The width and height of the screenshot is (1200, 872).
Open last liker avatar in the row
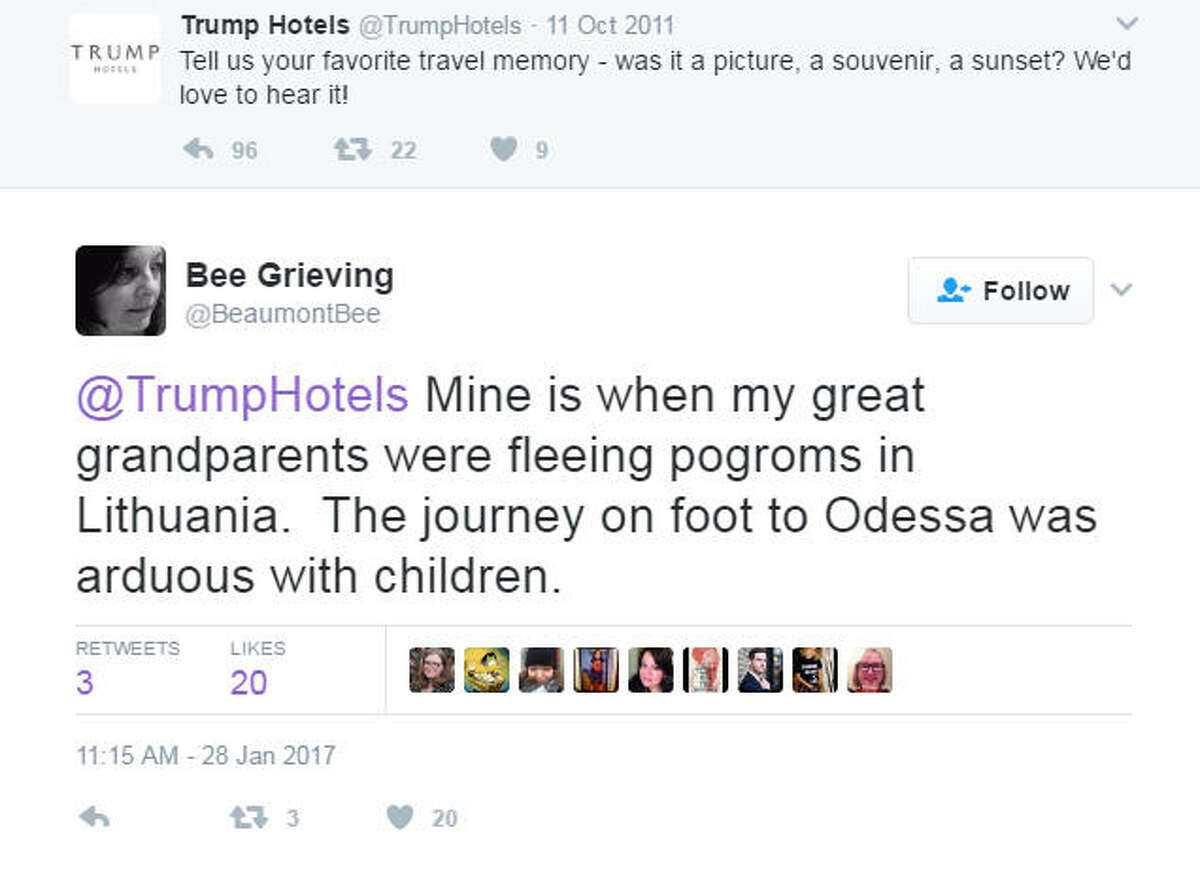[x=870, y=670]
